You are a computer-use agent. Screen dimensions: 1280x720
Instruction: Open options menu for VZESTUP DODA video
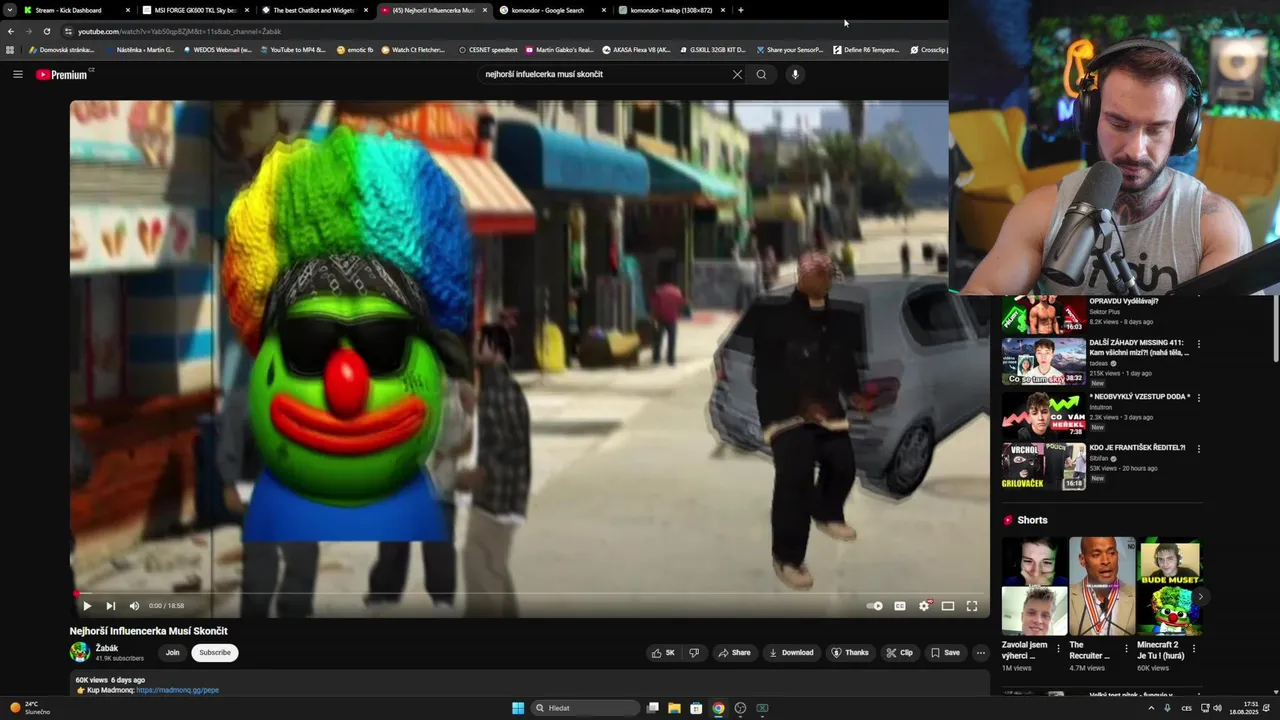(1199, 397)
